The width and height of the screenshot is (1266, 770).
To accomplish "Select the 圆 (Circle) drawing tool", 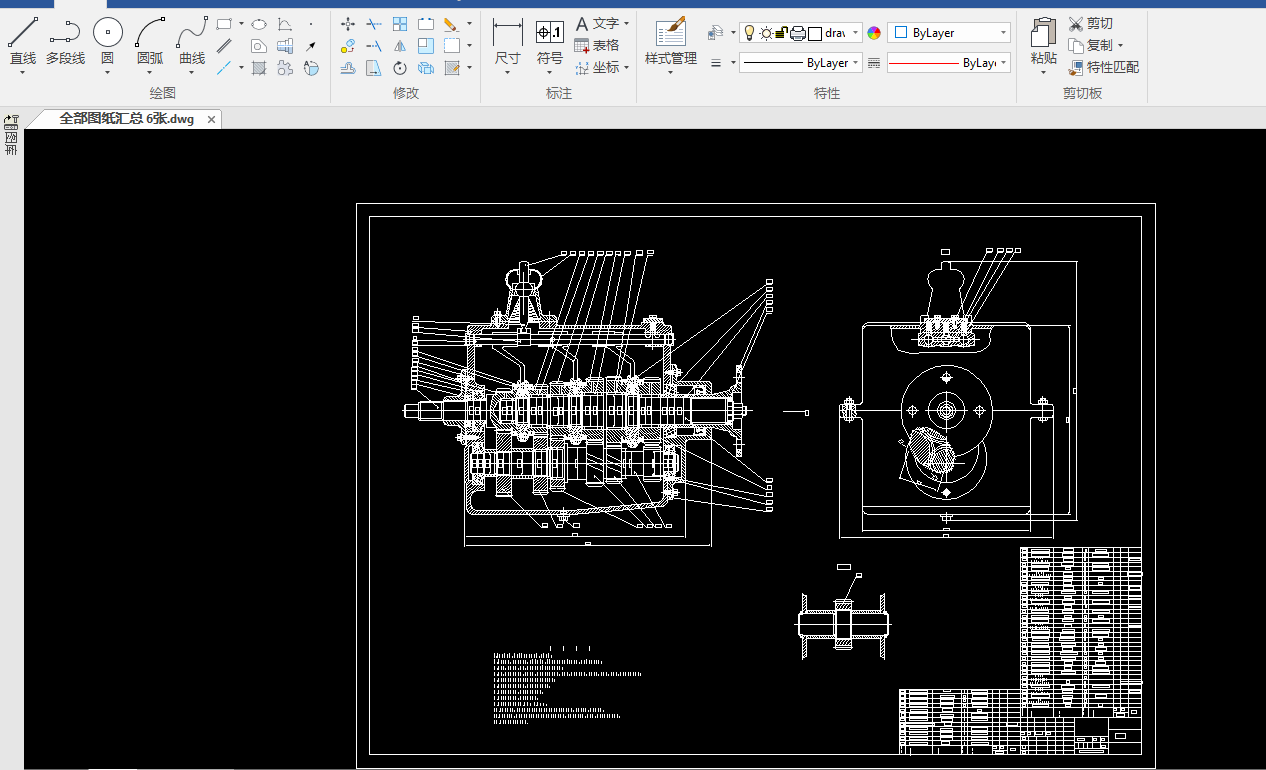I will [107, 34].
